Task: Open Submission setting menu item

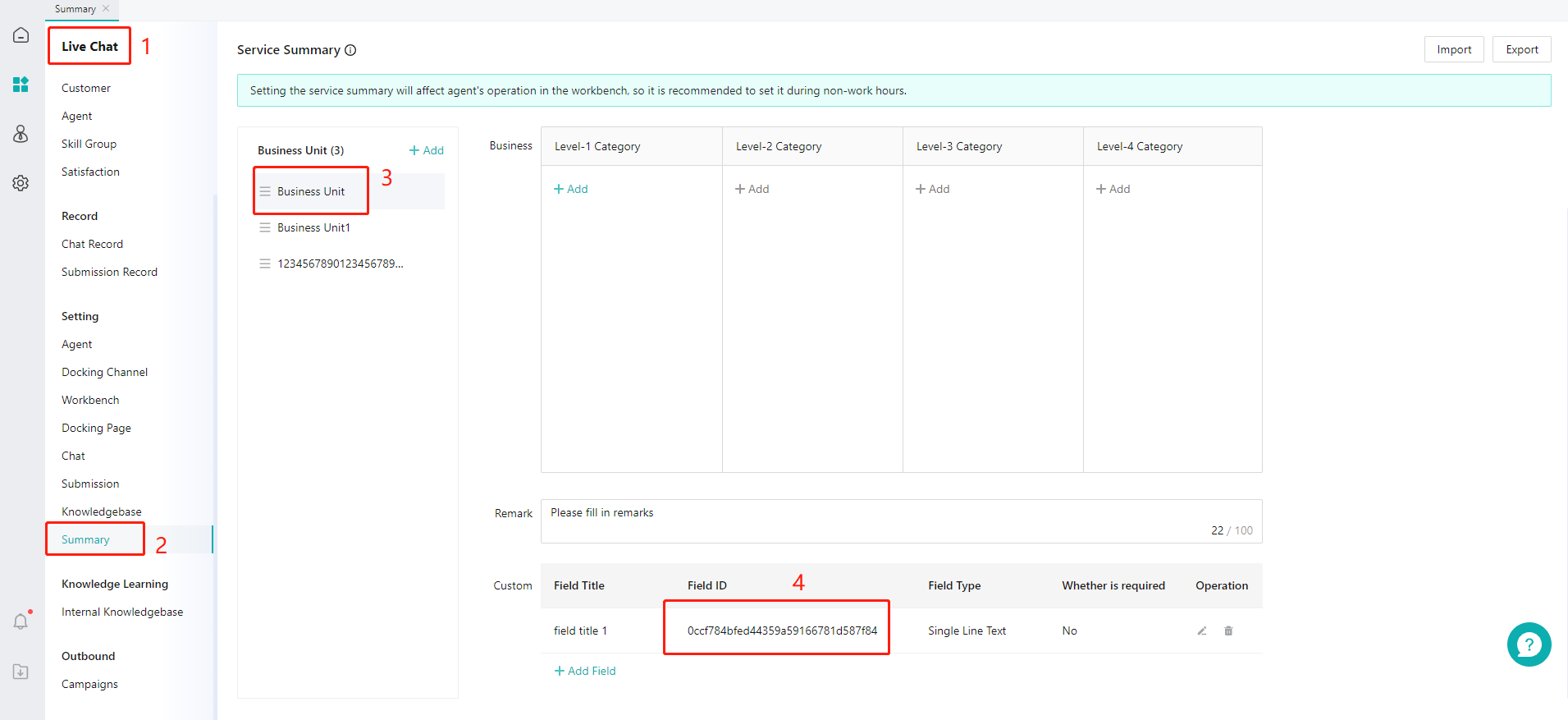Action: click(90, 484)
